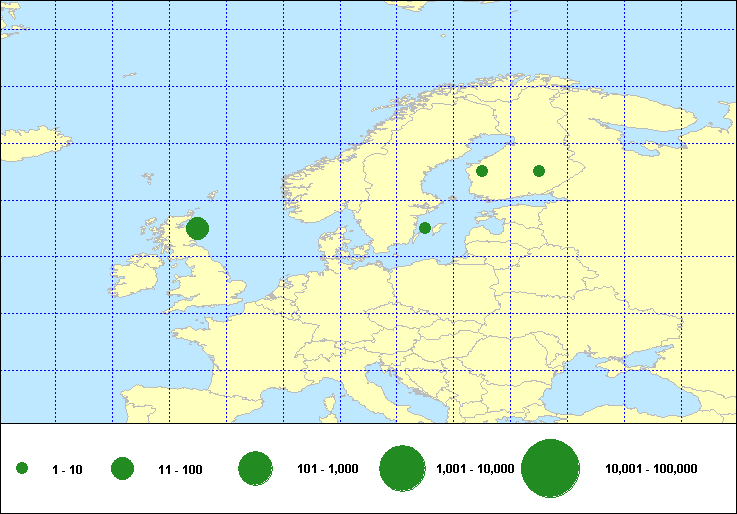Click the largest legend circle for 10,001 - 100,000
The image size is (737, 514).
point(551,468)
